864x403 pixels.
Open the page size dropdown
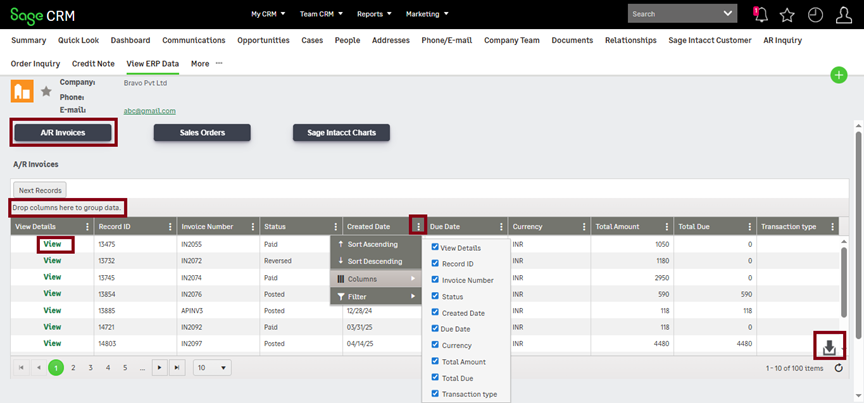coord(212,368)
